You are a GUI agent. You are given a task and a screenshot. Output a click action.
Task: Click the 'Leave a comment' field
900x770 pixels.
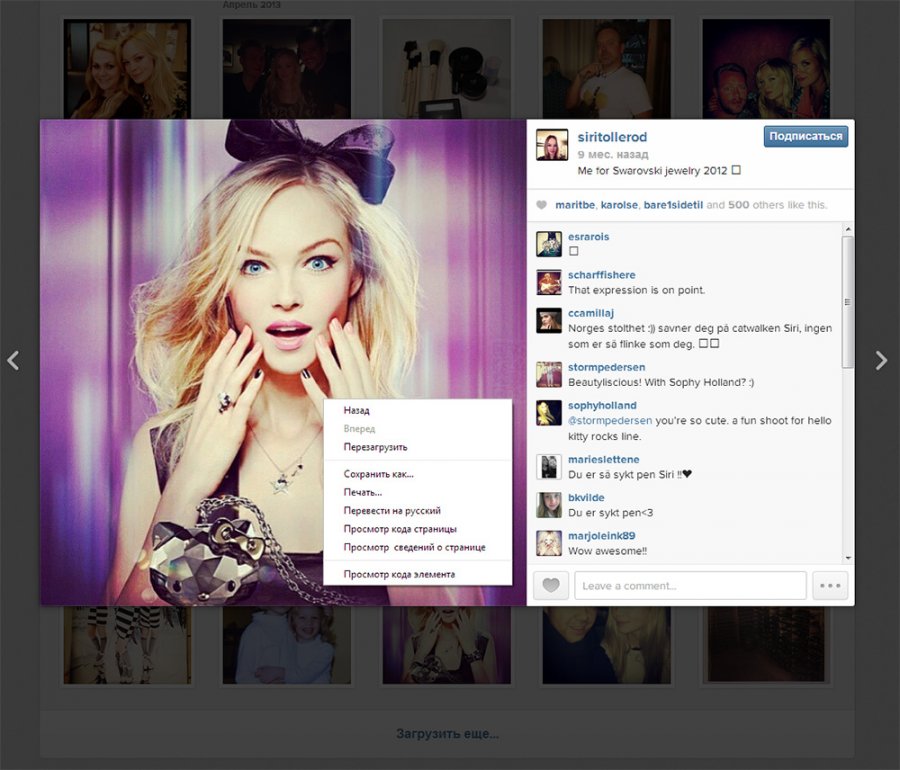click(x=690, y=585)
